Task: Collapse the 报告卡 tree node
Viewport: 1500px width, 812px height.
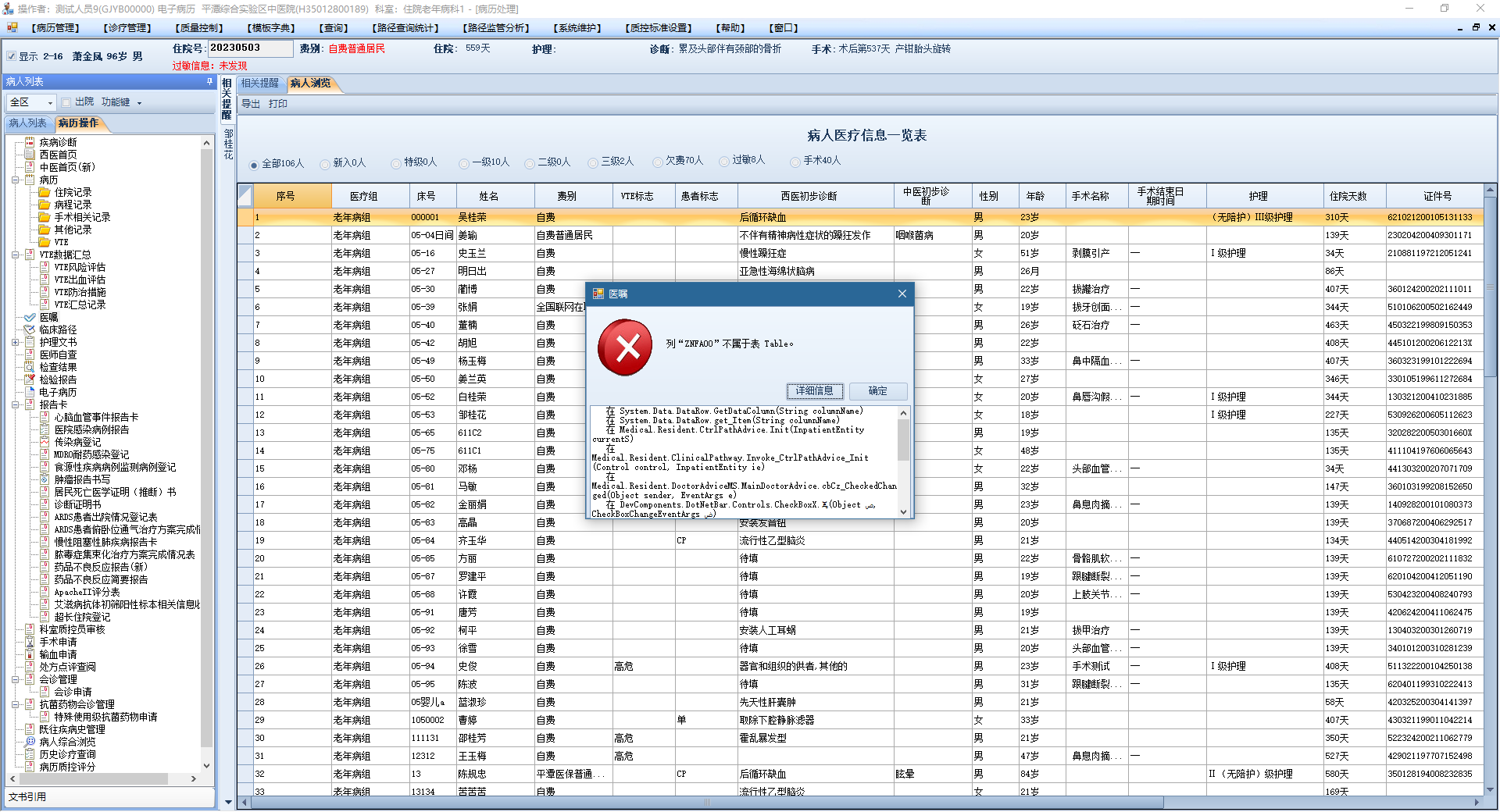Action: point(15,404)
